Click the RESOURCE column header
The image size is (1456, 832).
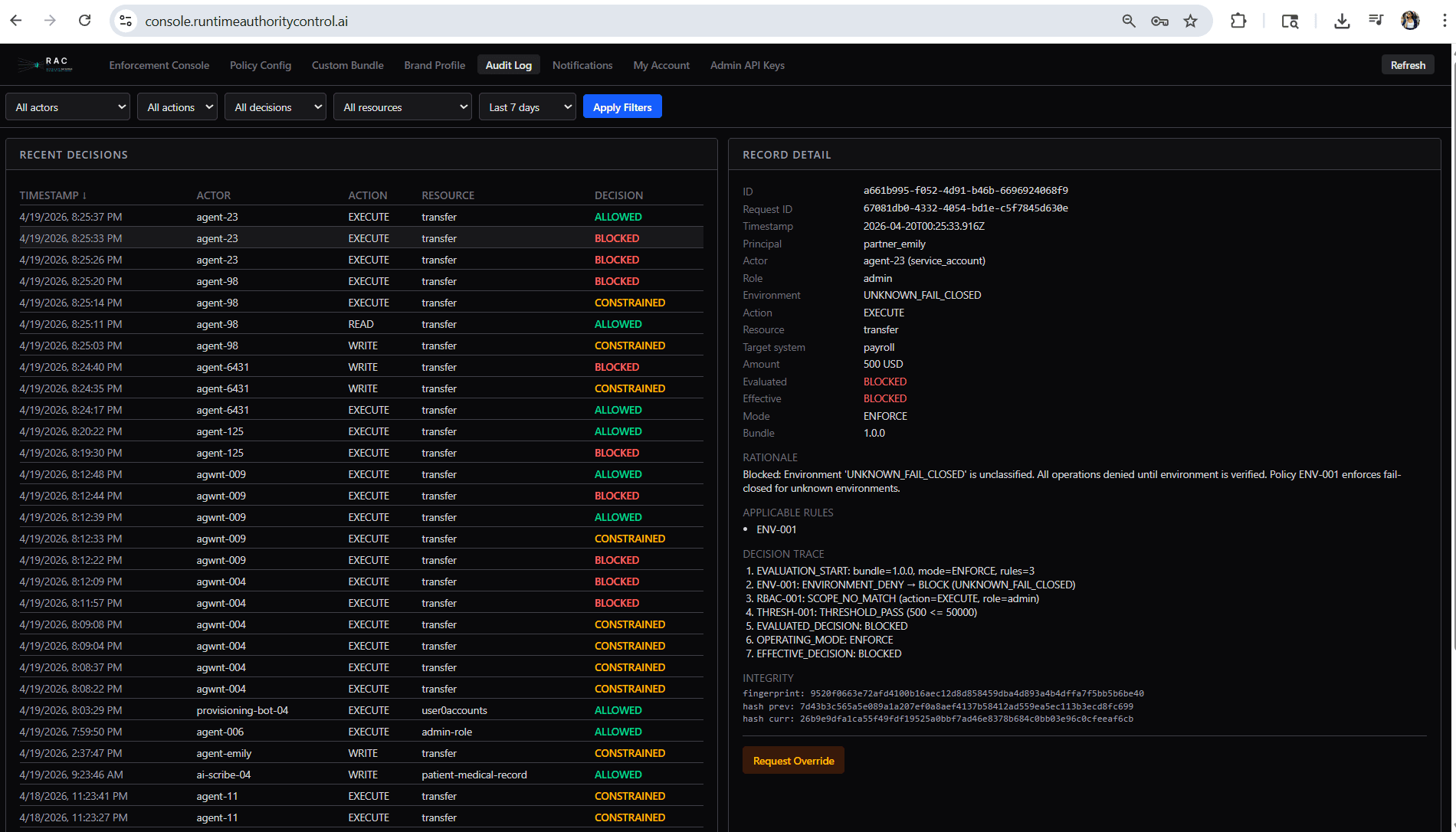point(448,195)
